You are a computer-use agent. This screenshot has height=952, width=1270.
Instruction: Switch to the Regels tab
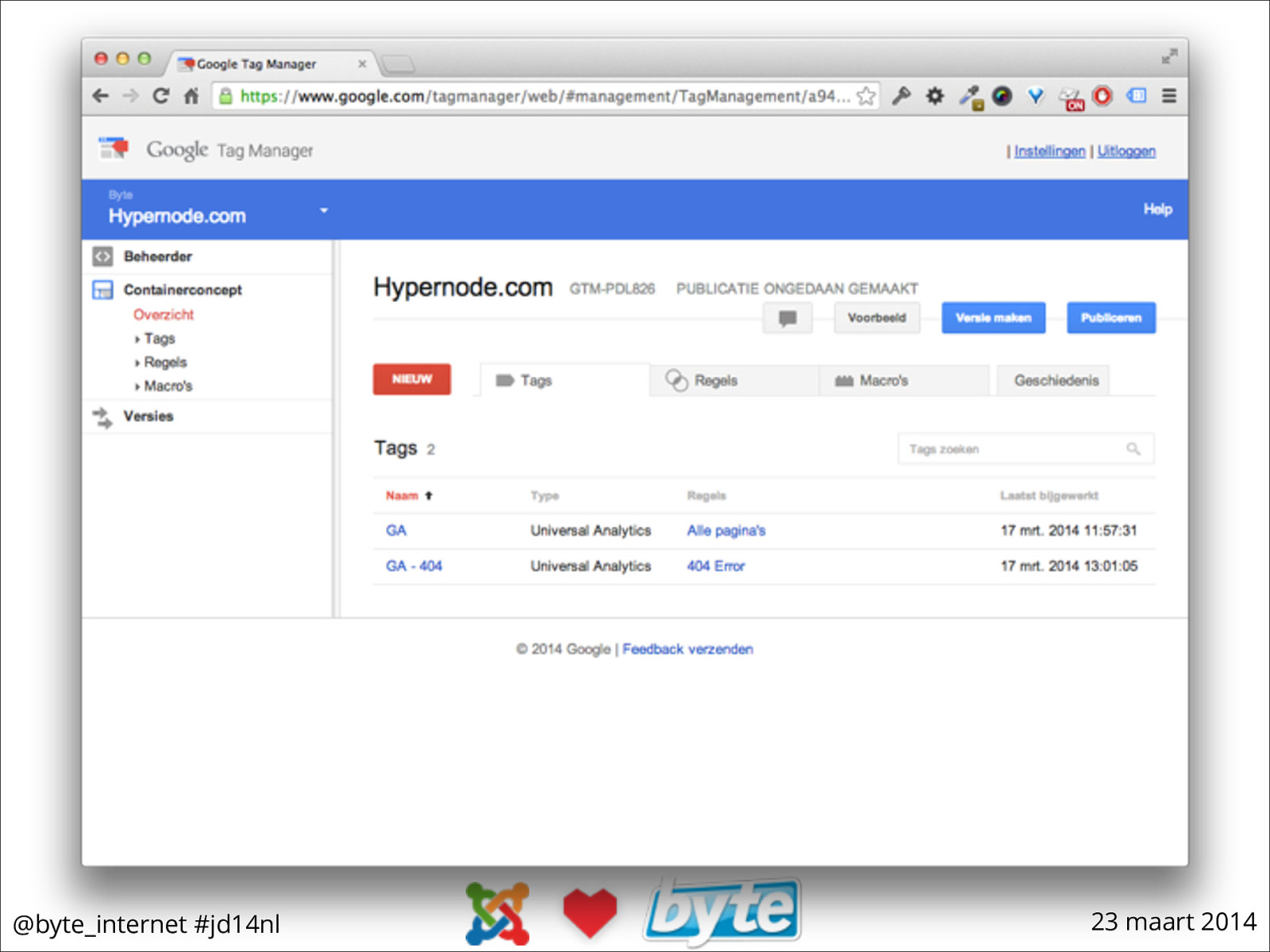point(734,380)
